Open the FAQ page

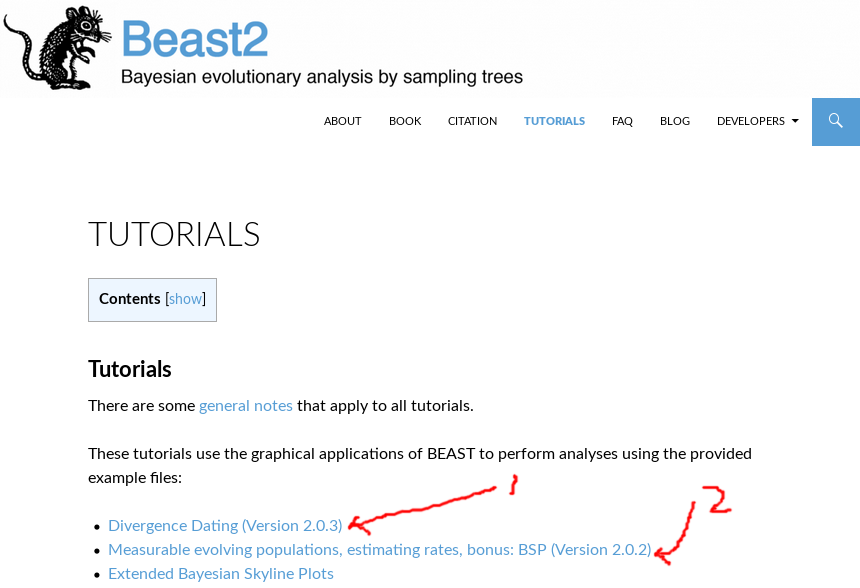click(x=622, y=121)
